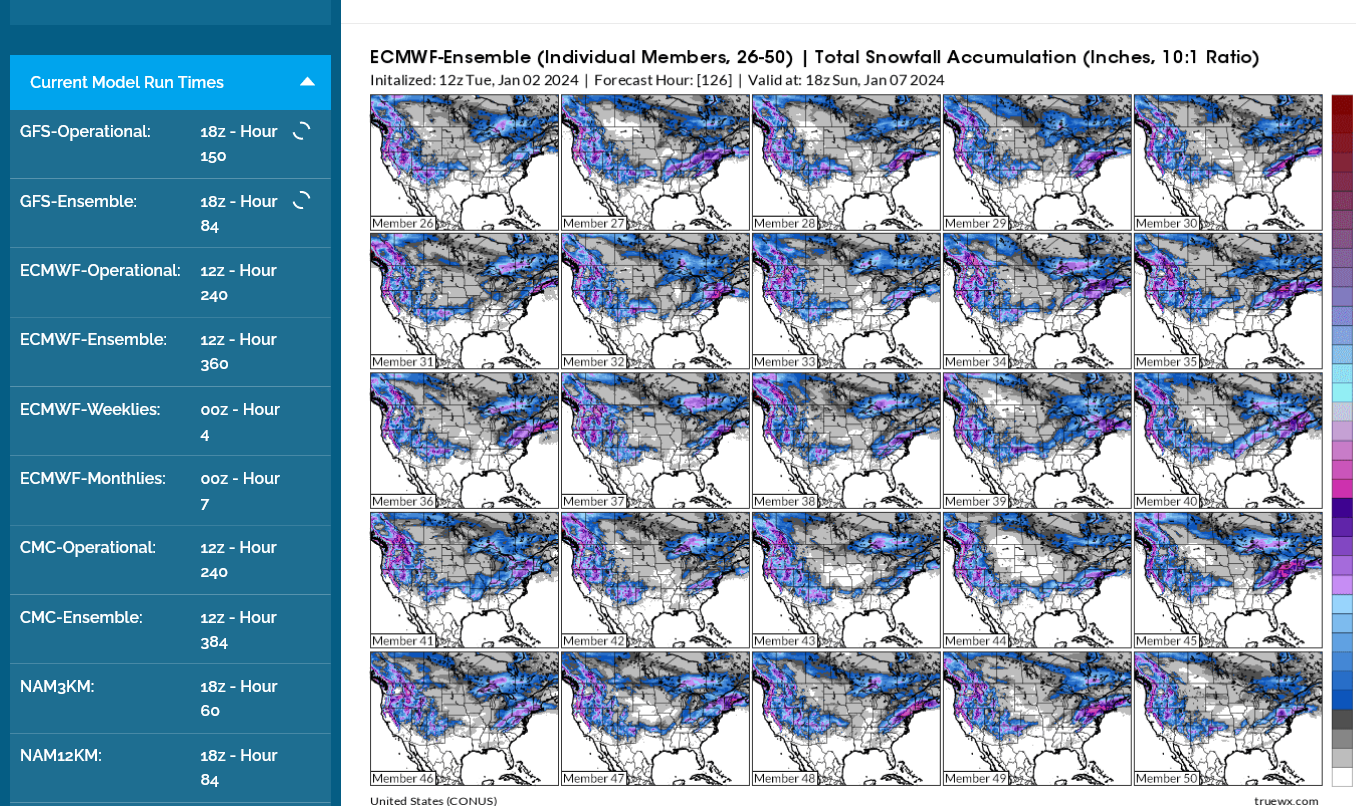1356x806 pixels.
Task: Open the CMC-Operational run entry
Action: coord(170,560)
